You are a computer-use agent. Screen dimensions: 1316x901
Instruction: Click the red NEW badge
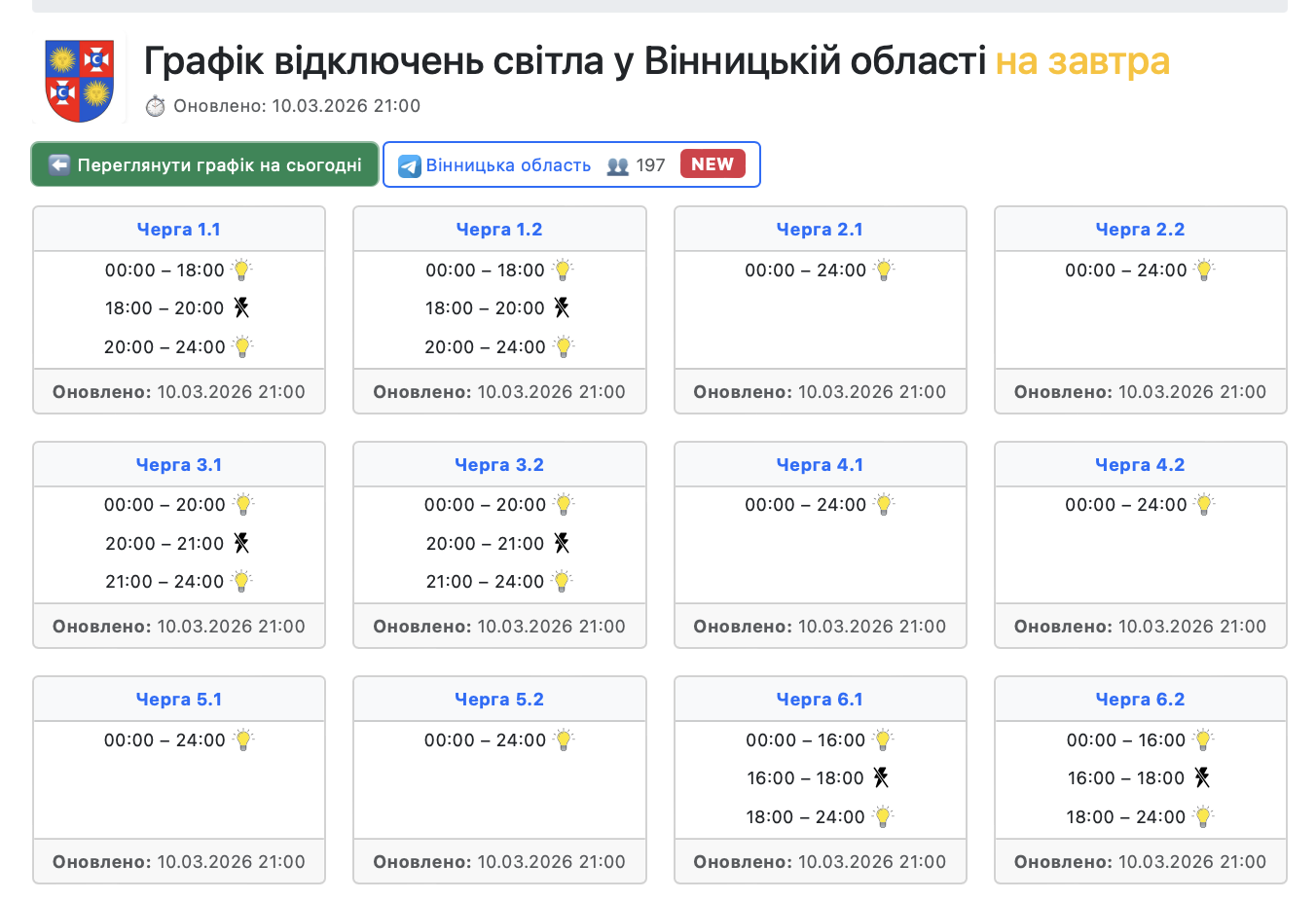pos(713,164)
